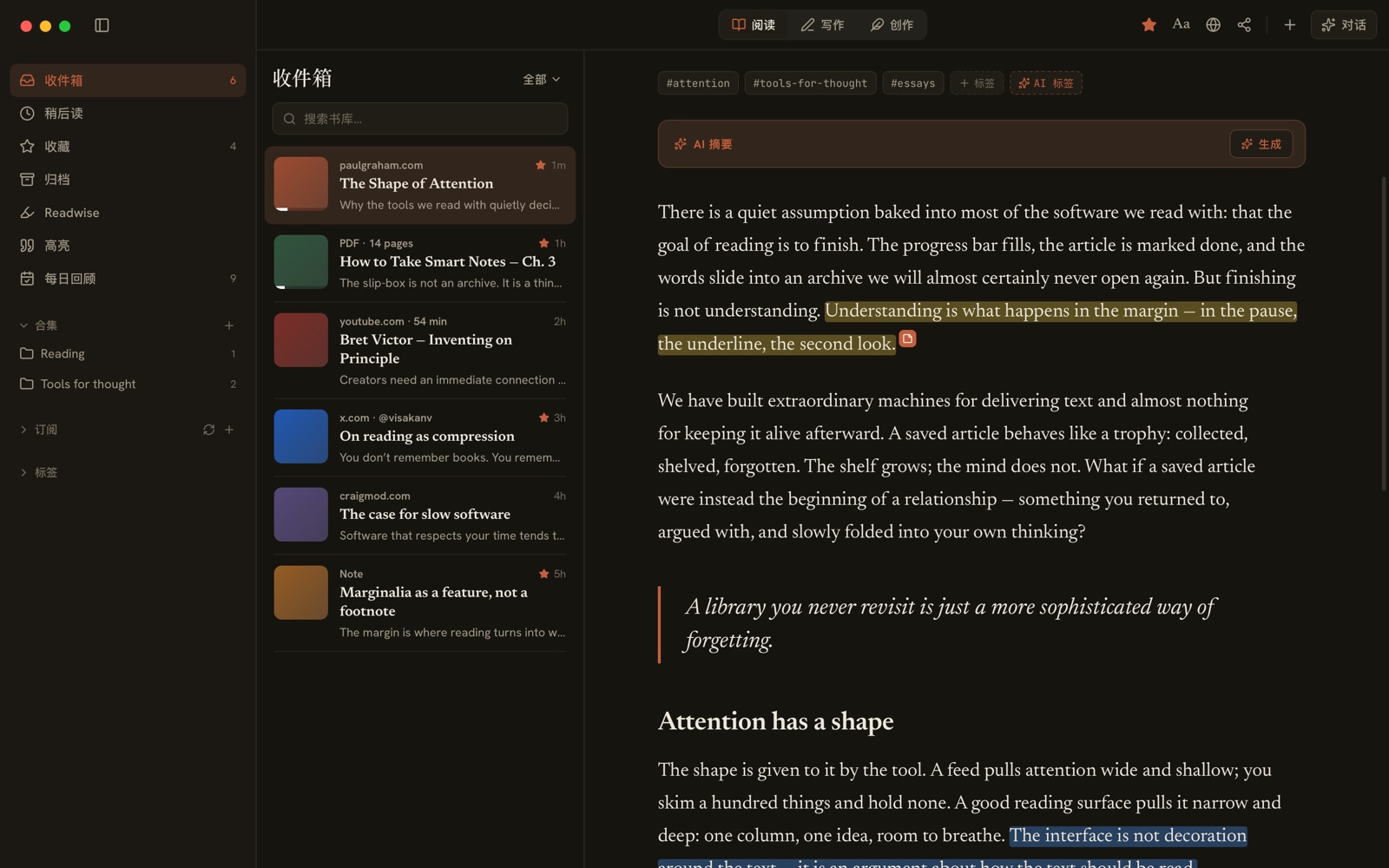
Task: Add a new collection with plus icon
Action: 229,325
